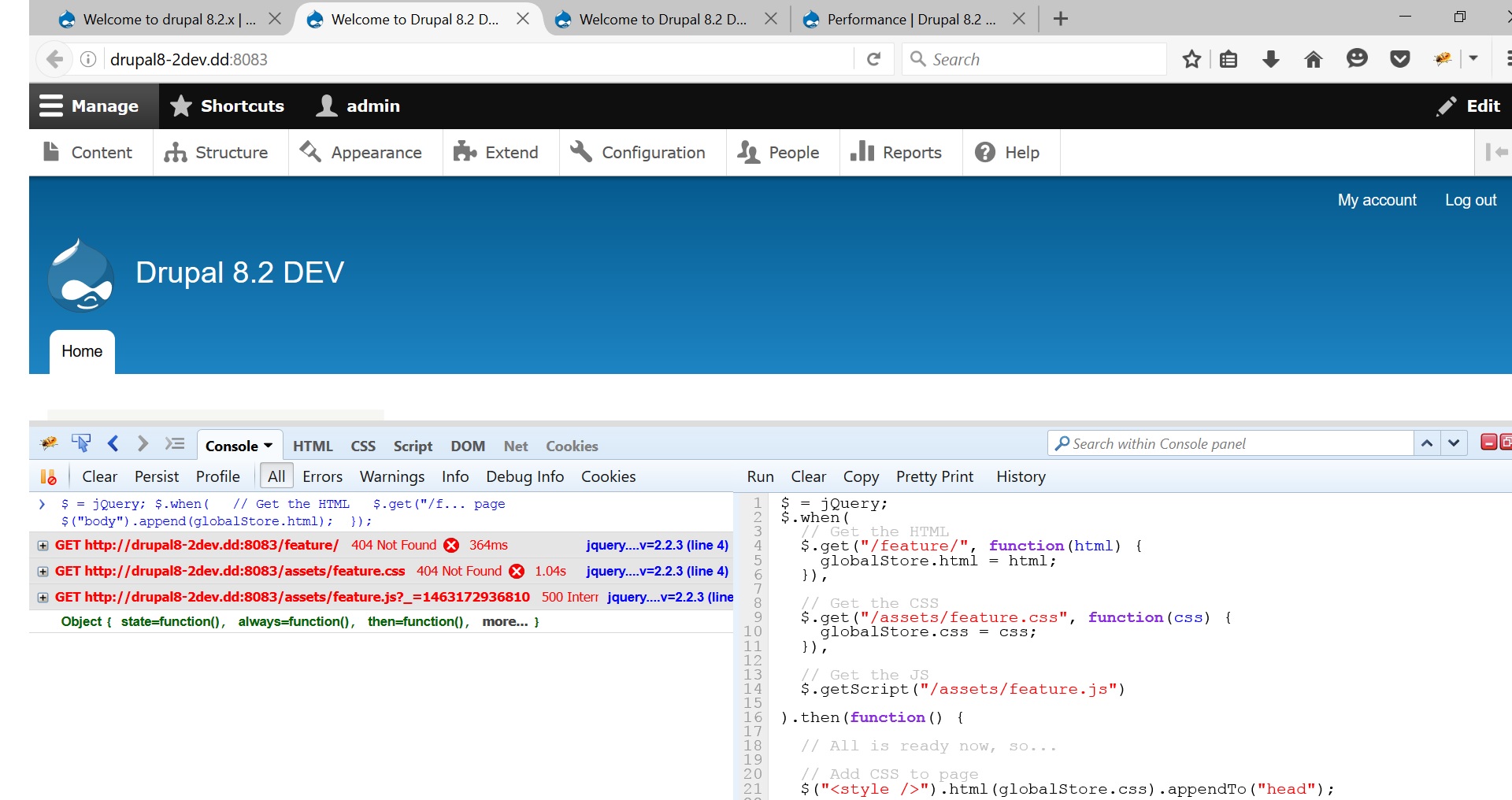Screen dimensions: 1512x800
Task: Open the Console panel dropdown arrow
Action: click(x=268, y=446)
